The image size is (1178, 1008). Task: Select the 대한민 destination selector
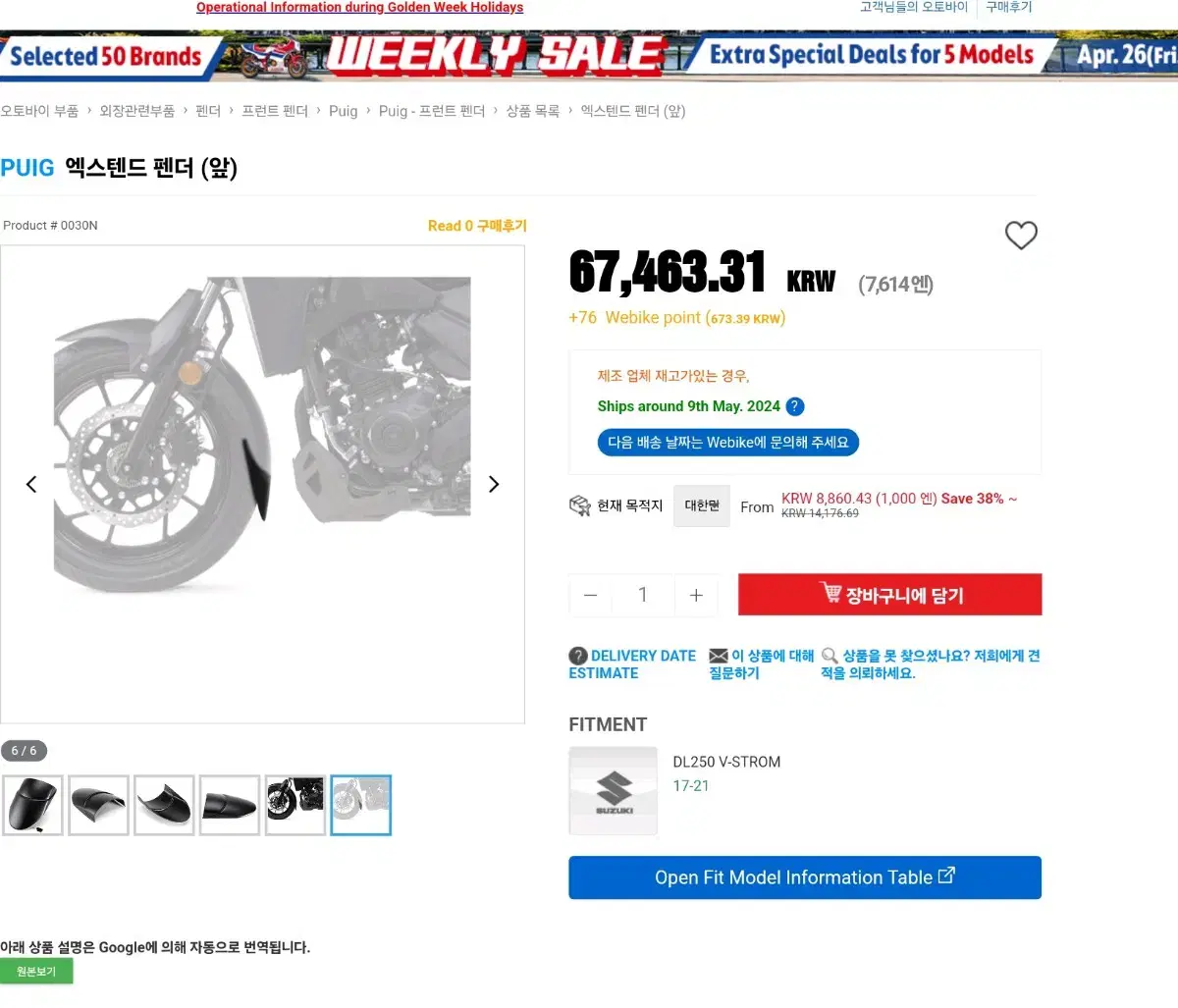pos(702,505)
